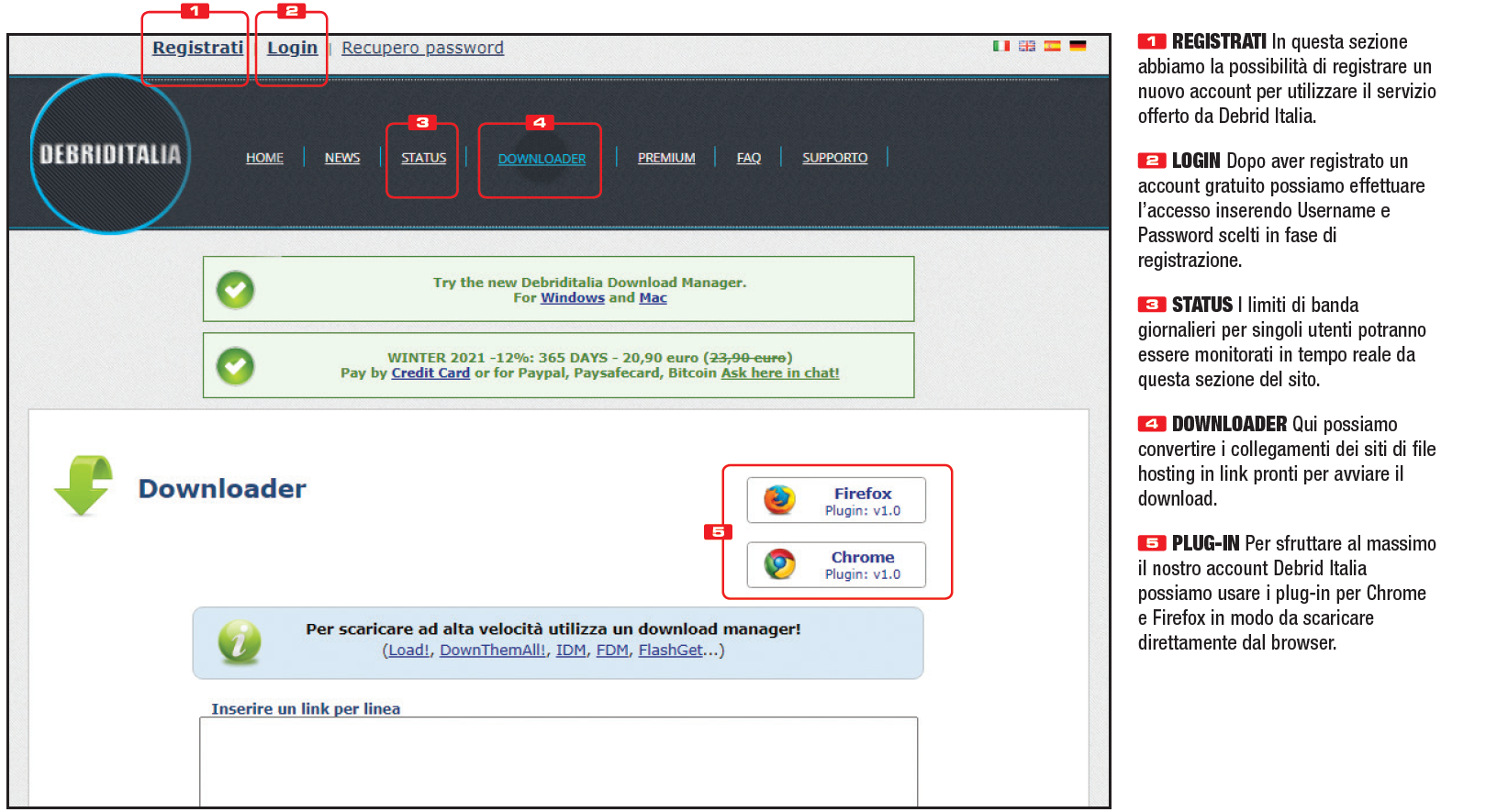
Task: Click checkmark icon beside Download Manager notice
Action: click(x=236, y=290)
